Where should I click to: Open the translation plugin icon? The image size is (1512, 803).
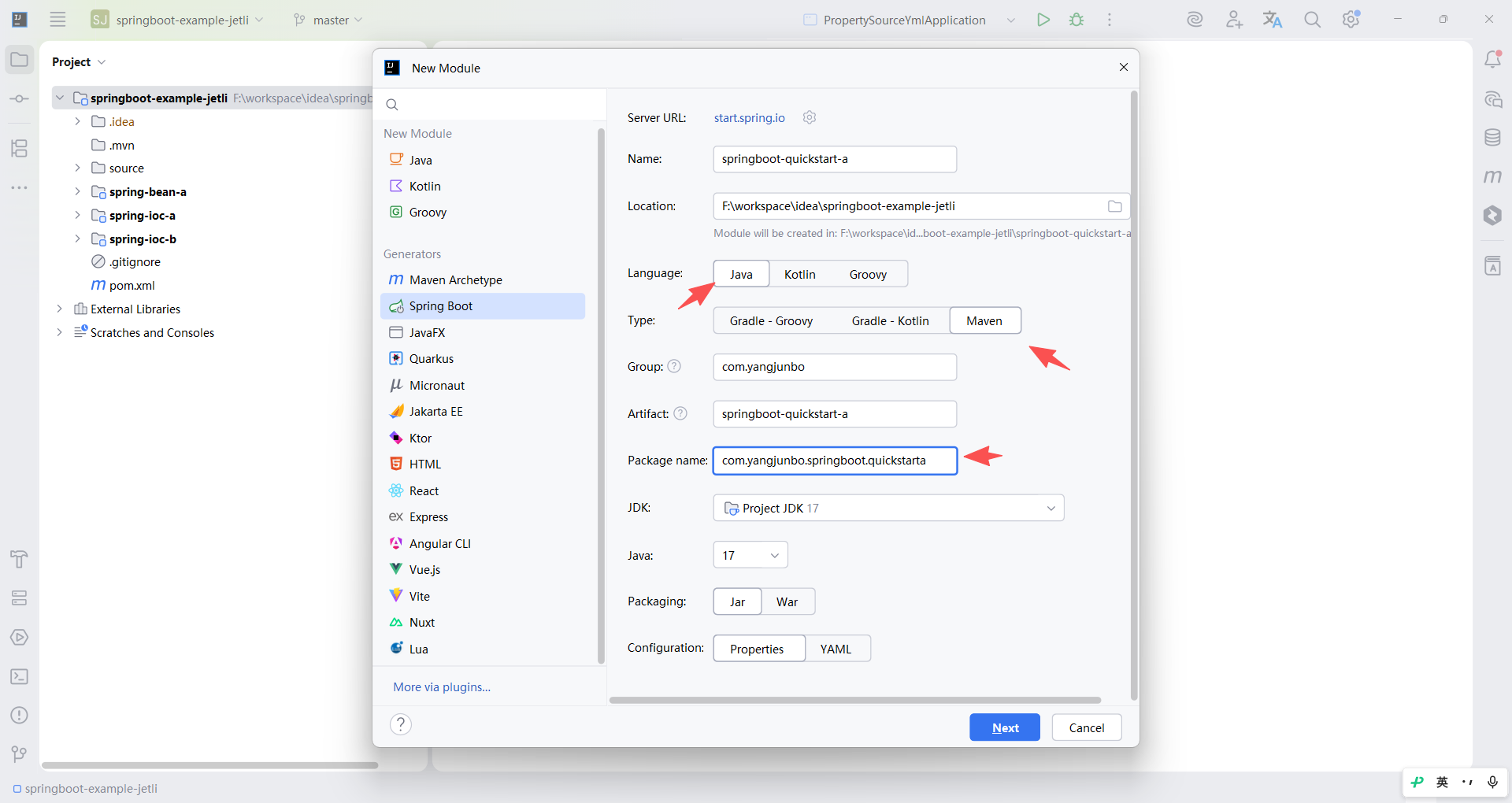1273,20
